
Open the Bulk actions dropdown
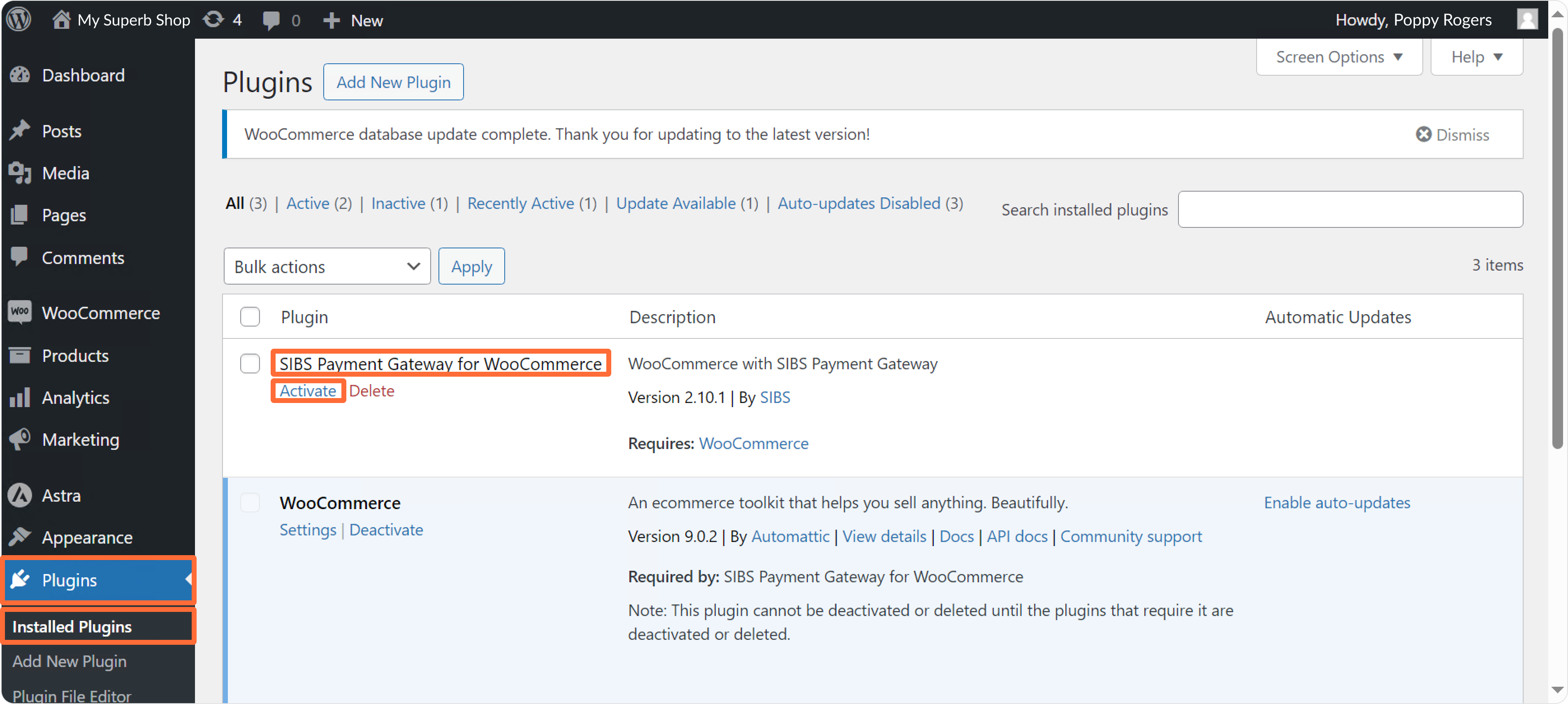pyautogui.click(x=327, y=266)
